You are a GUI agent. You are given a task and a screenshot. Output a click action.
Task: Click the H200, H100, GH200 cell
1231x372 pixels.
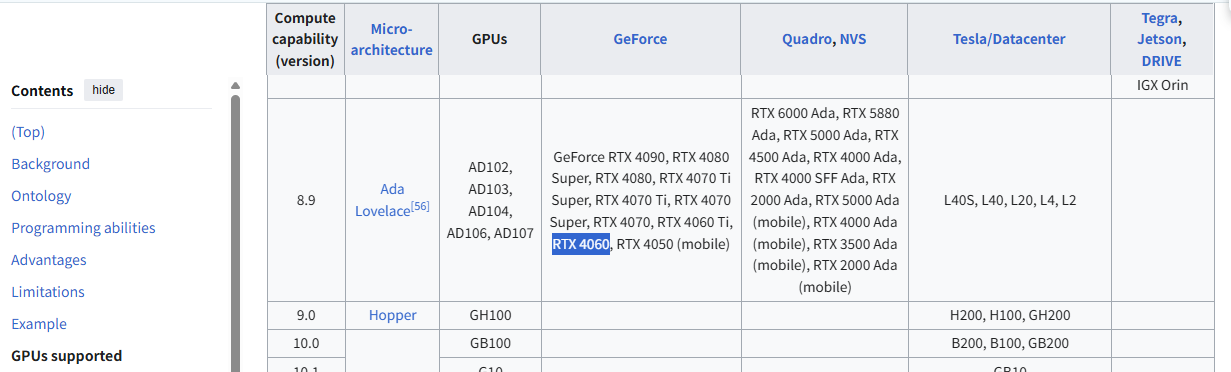click(x=1010, y=315)
